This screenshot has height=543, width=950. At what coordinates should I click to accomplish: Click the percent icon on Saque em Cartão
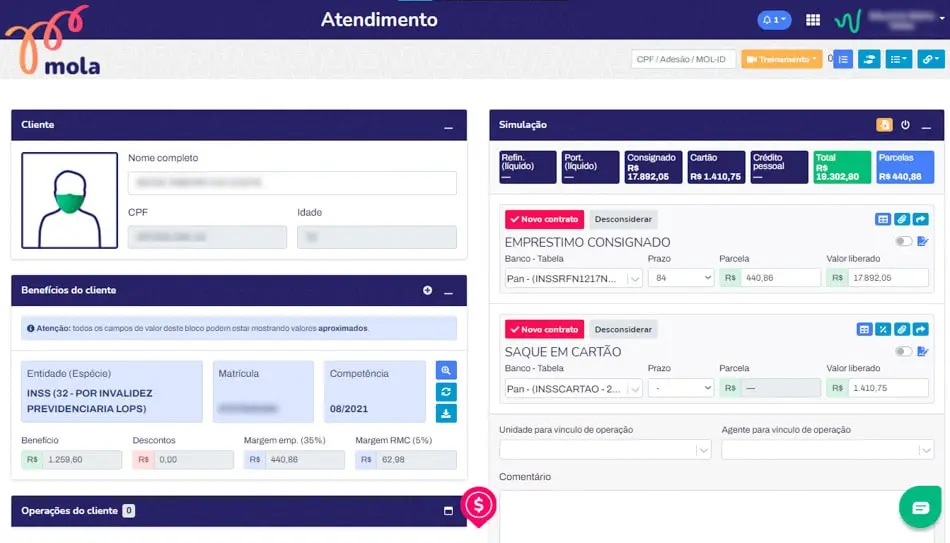[883, 329]
